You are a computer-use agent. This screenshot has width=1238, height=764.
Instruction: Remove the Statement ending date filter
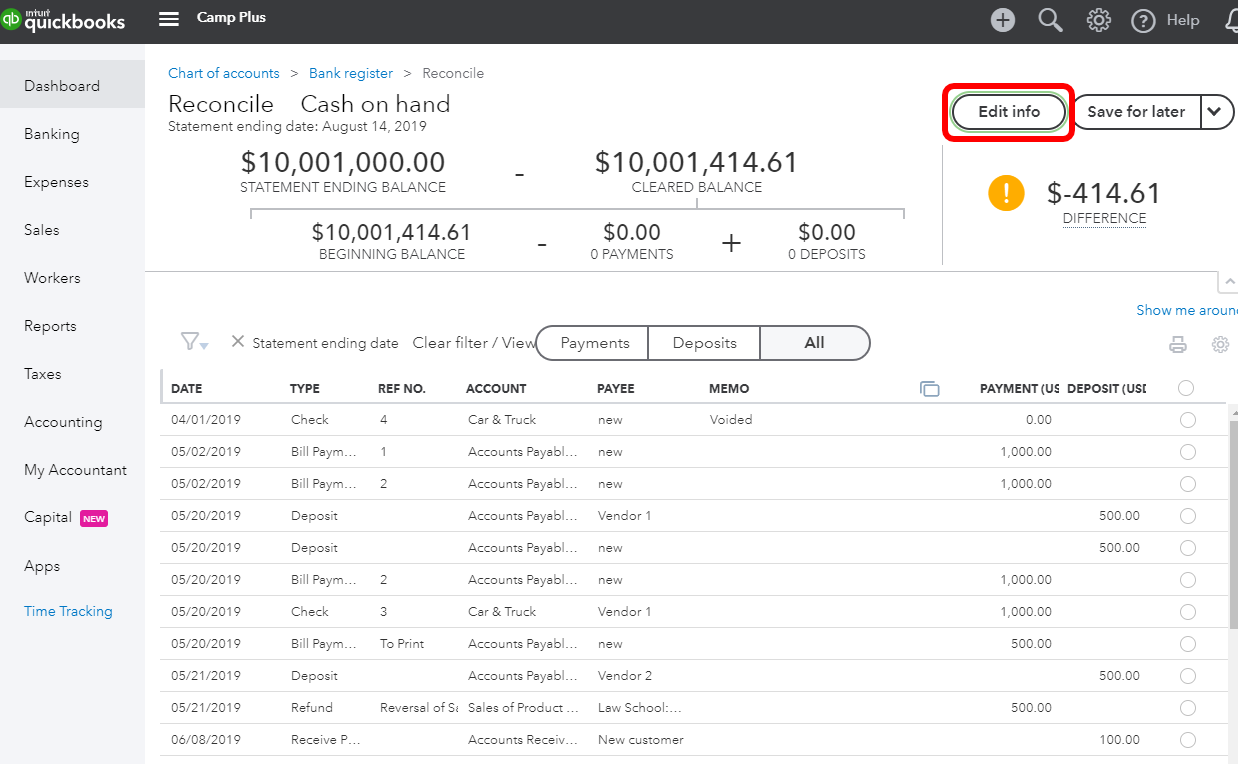pos(238,342)
